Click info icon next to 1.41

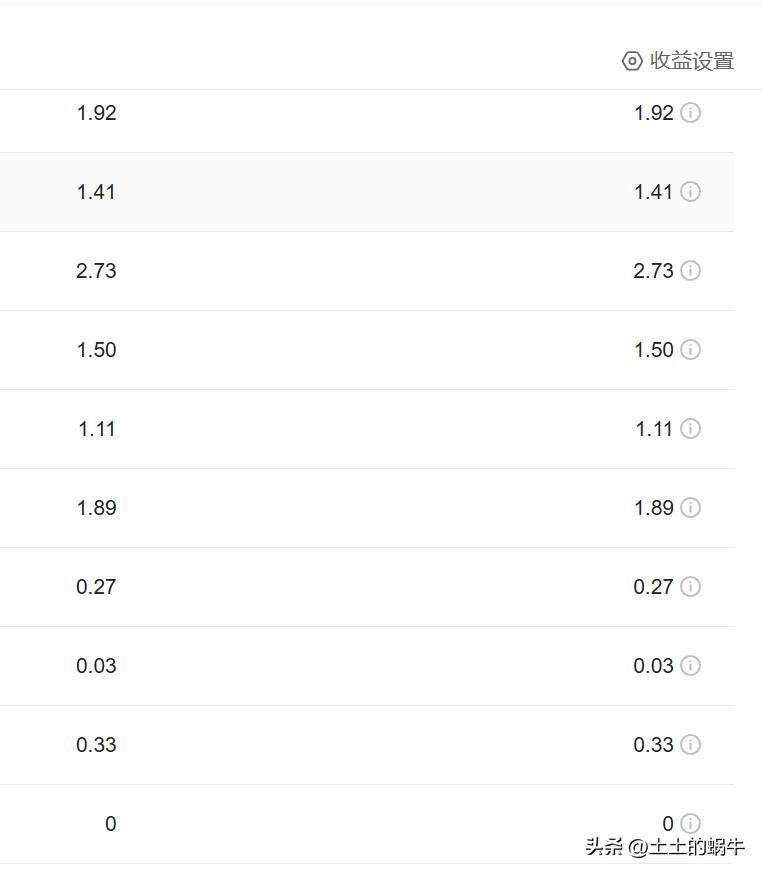(x=691, y=192)
